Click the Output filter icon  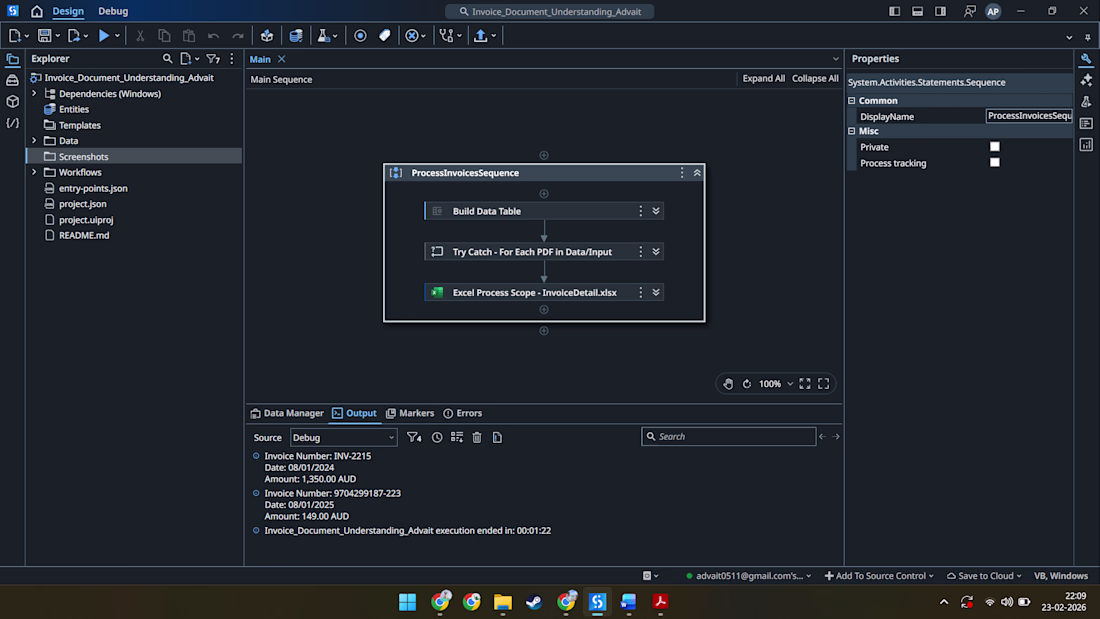coord(414,437)
